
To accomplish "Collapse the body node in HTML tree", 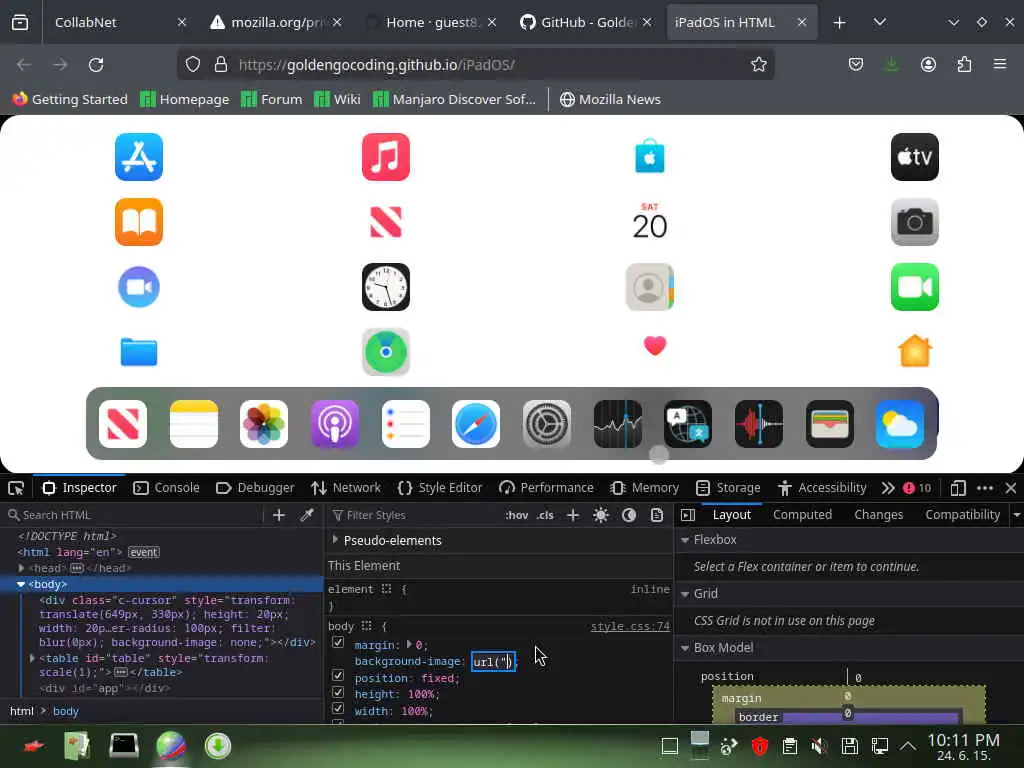I will point(21,584).
